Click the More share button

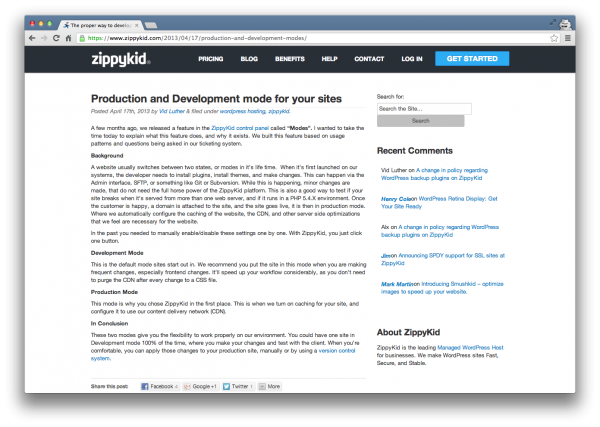(269, 386)
